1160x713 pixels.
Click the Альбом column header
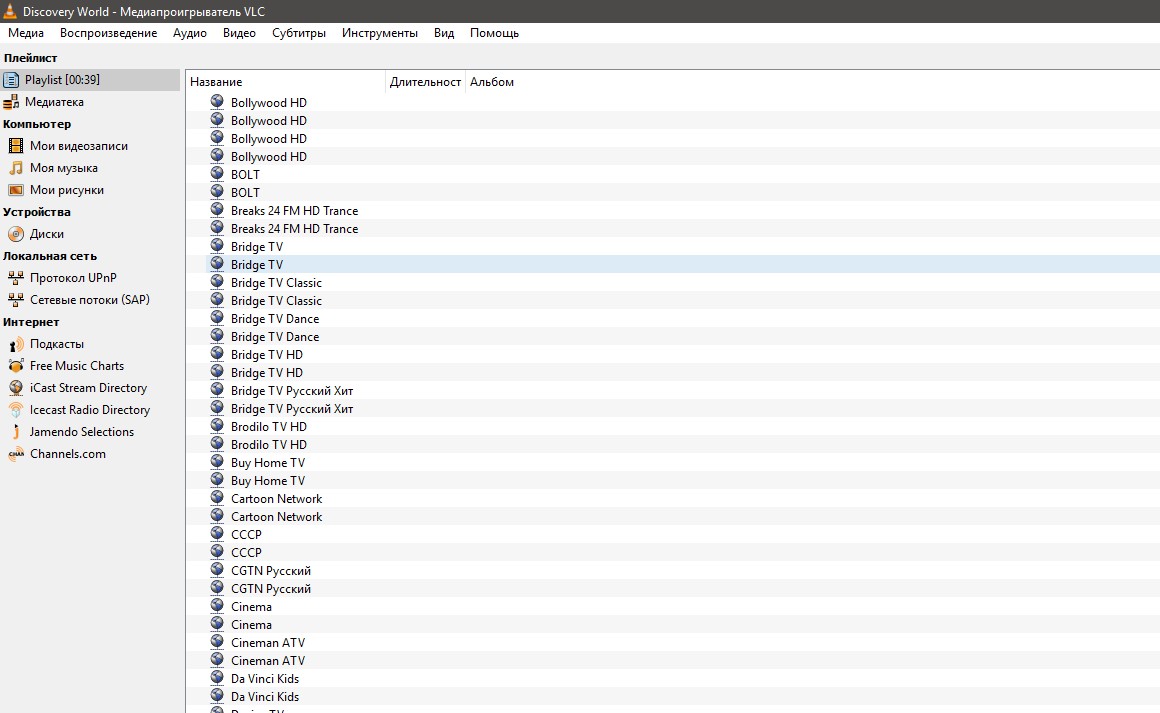492,82
